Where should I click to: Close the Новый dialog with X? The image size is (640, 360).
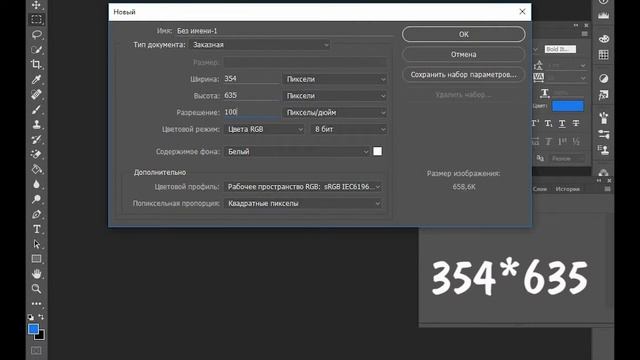[x=522, y=12]
